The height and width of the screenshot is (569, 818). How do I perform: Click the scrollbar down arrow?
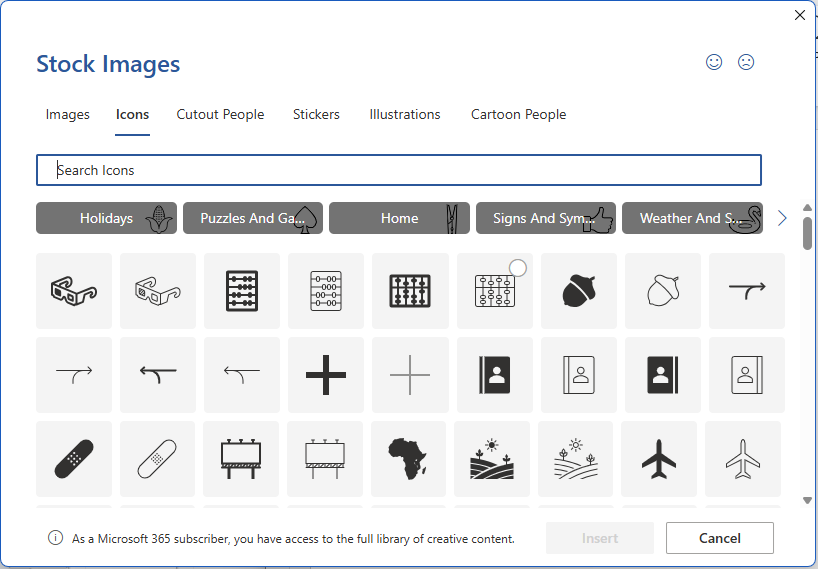coord(807,501)
